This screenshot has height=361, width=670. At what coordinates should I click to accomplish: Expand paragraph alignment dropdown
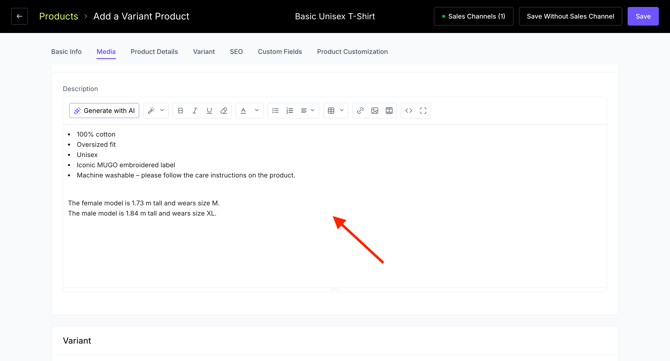pyautogui.click(x=308, y=111)
